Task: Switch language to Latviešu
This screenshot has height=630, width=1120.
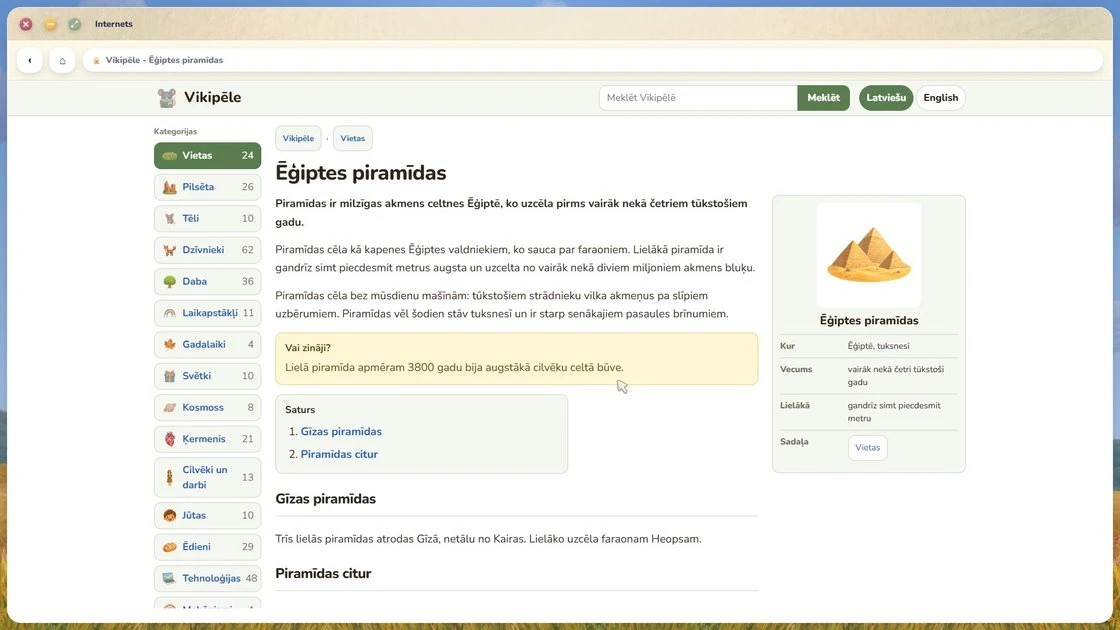Action: 886,98
